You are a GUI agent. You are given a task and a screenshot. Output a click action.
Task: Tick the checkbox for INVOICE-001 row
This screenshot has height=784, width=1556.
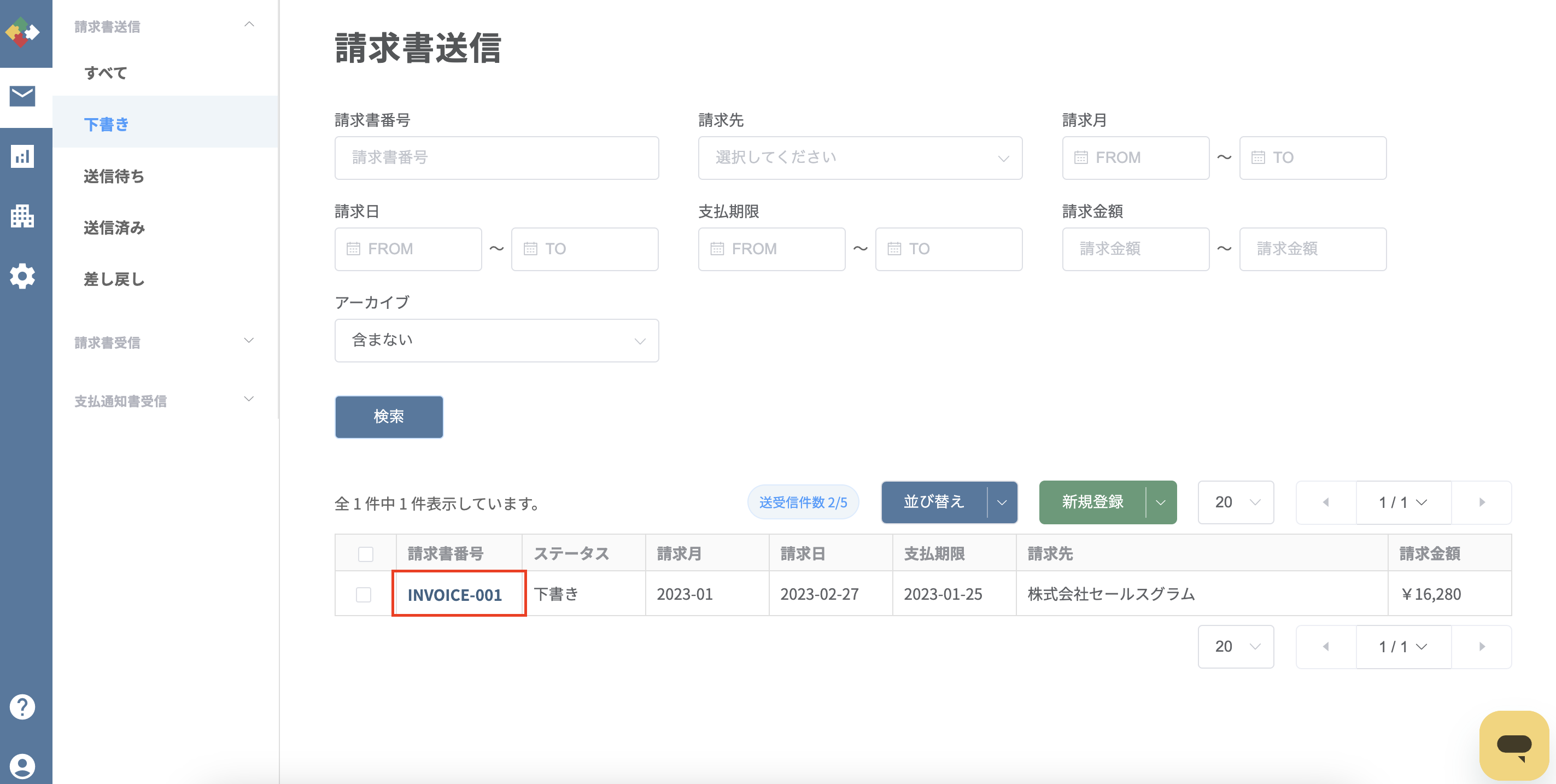coord(364,594)
